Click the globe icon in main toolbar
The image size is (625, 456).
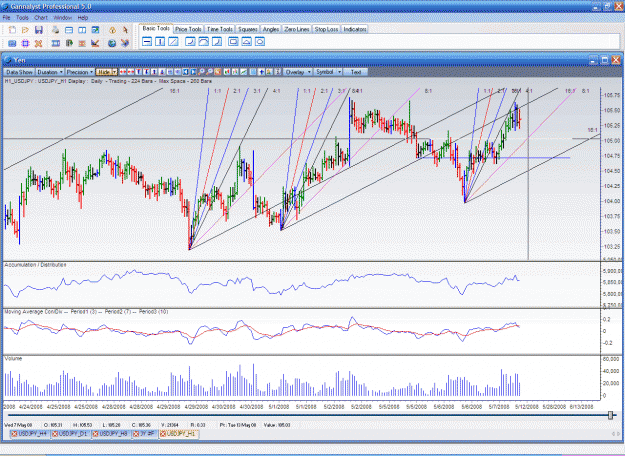coord(112,43)
